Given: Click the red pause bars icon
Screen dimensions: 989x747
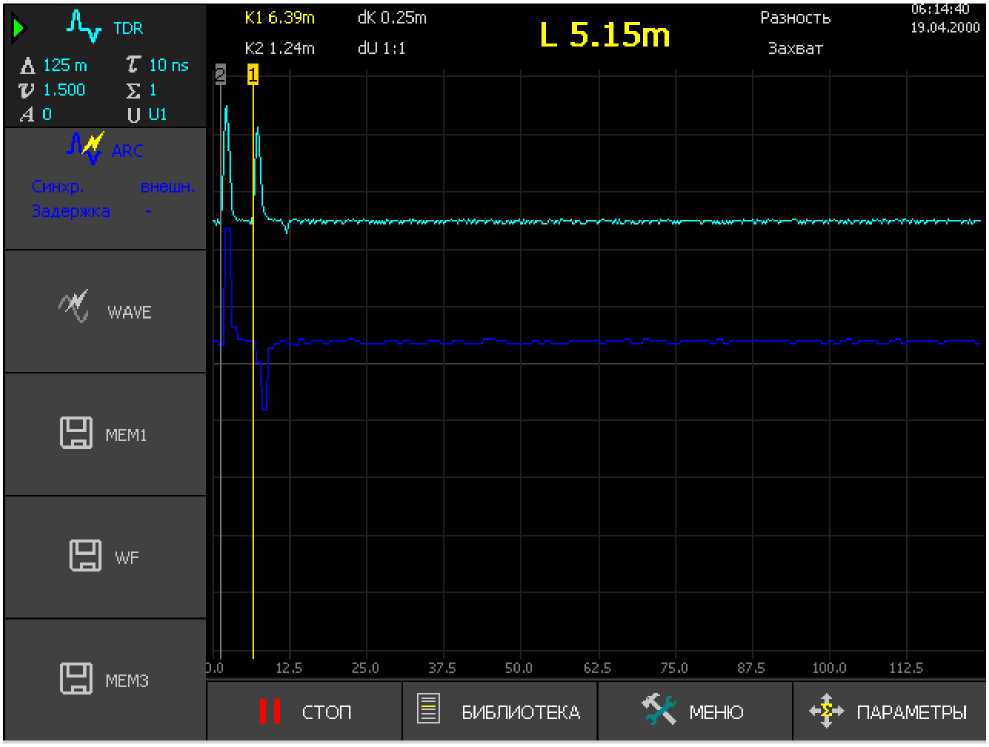Looking at the screenshot, I should (270, 712).
